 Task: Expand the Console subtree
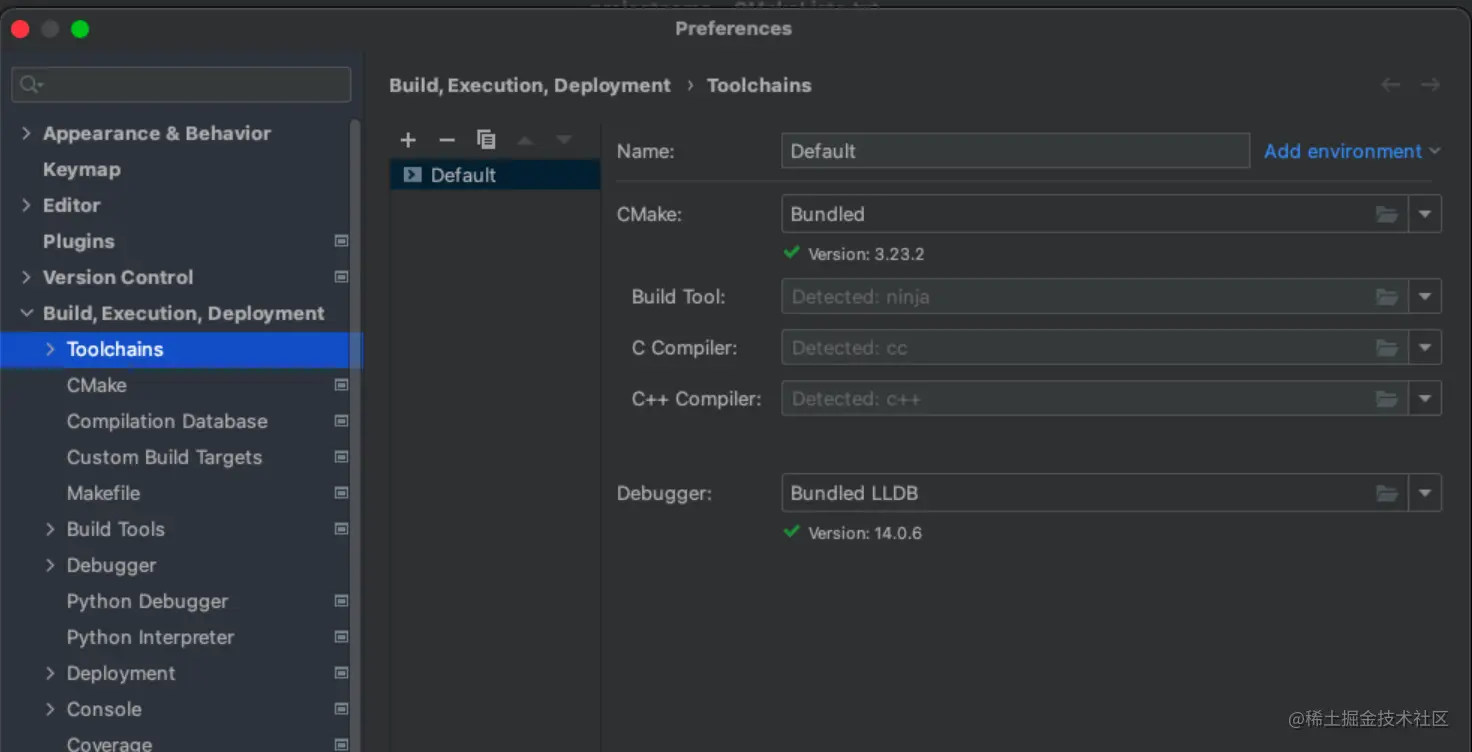(x=50, y=709)
